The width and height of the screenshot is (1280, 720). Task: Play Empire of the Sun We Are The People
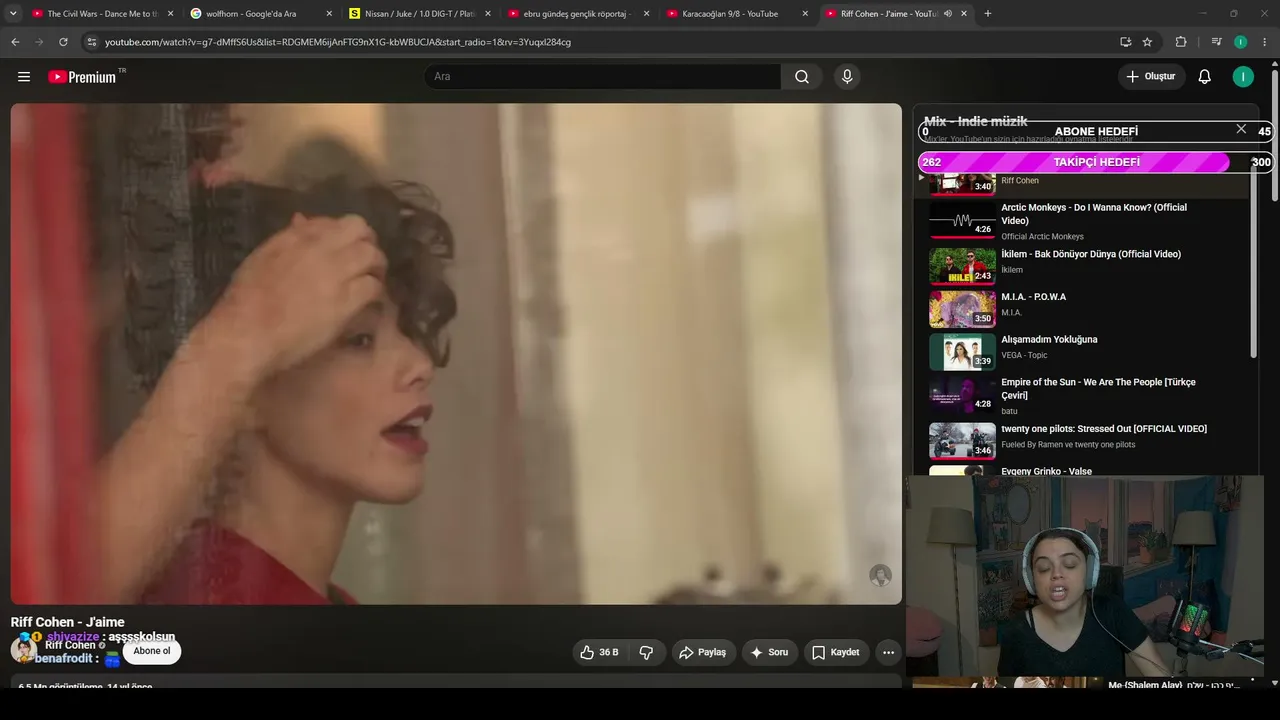[1098, 389]
